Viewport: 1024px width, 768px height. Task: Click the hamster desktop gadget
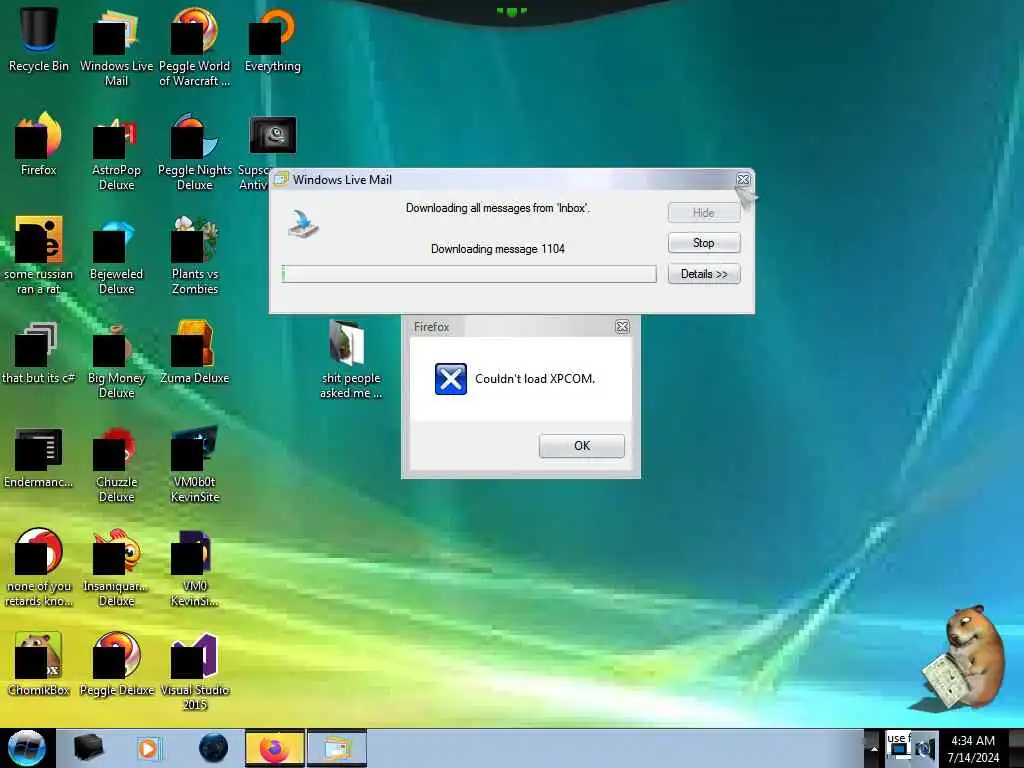pyautogui.click(x=964, y=656)
